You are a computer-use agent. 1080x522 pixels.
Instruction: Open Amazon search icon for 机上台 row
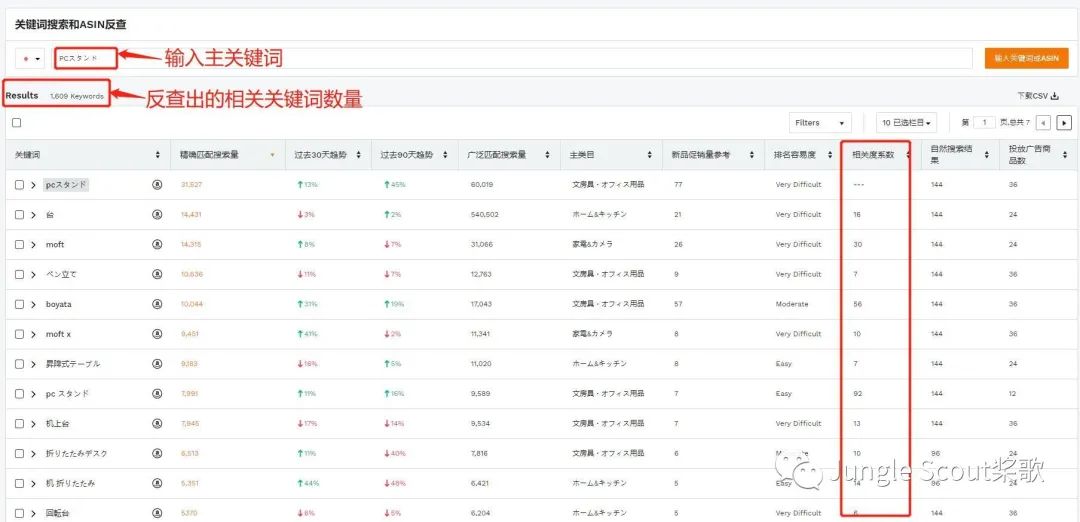click(x=157, y=424)
